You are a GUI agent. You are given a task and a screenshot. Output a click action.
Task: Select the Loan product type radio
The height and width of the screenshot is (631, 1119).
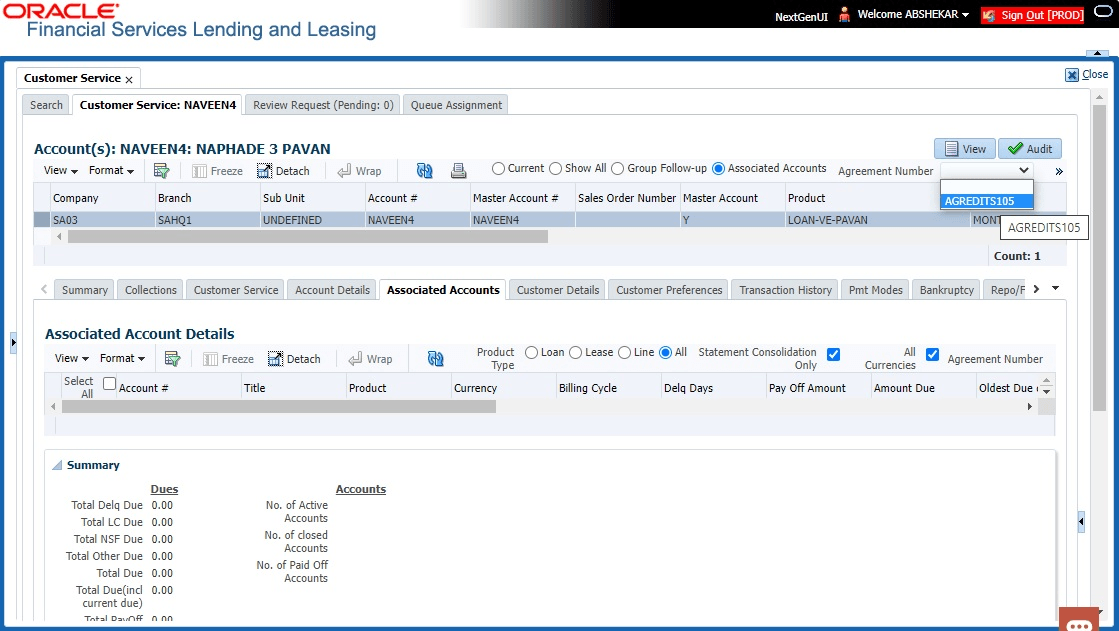tap(531, 353)
